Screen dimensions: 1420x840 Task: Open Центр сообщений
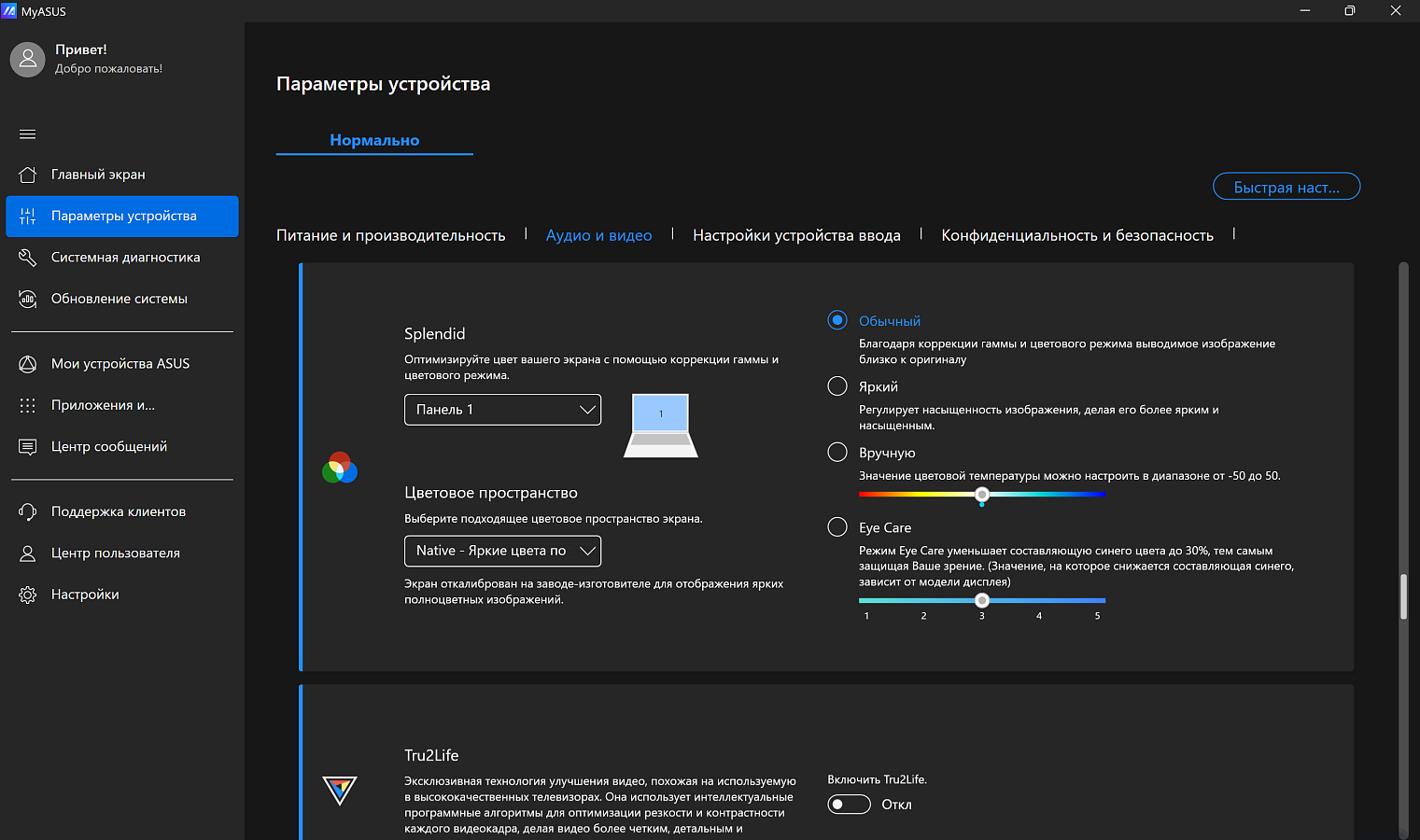[122, 446]
